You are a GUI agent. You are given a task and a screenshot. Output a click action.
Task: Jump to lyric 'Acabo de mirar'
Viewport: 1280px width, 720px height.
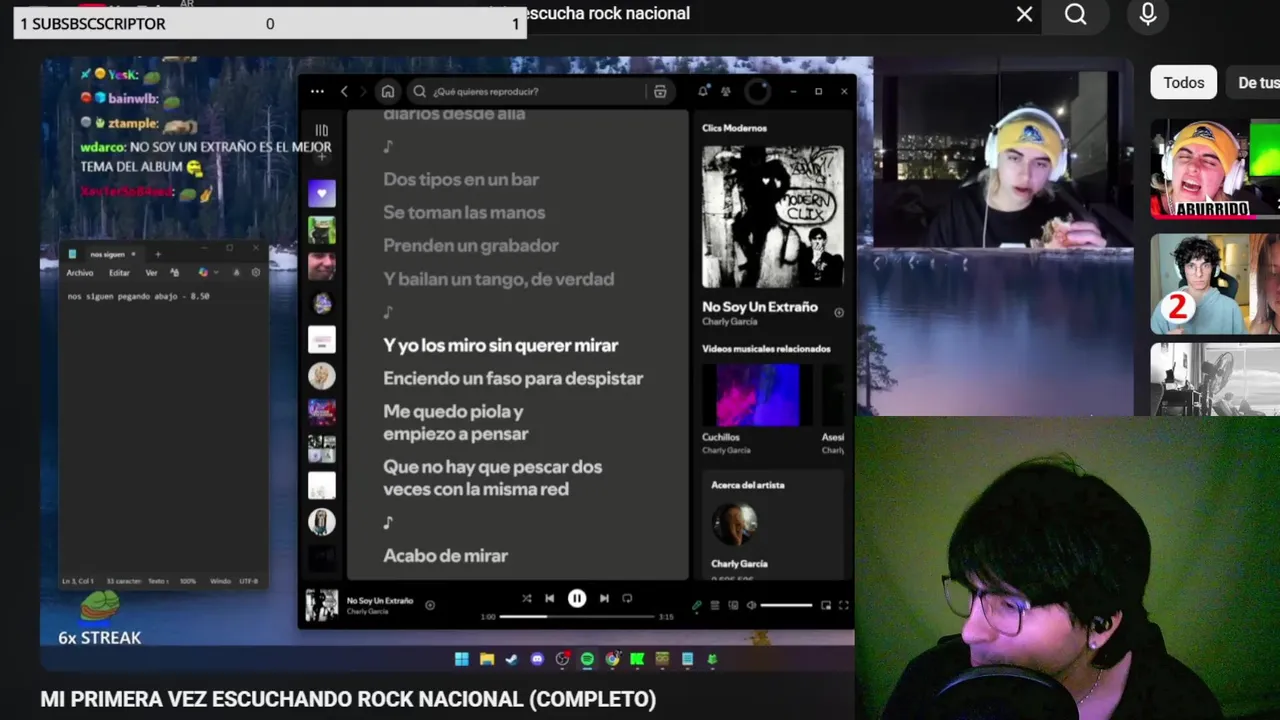(445, 555)
